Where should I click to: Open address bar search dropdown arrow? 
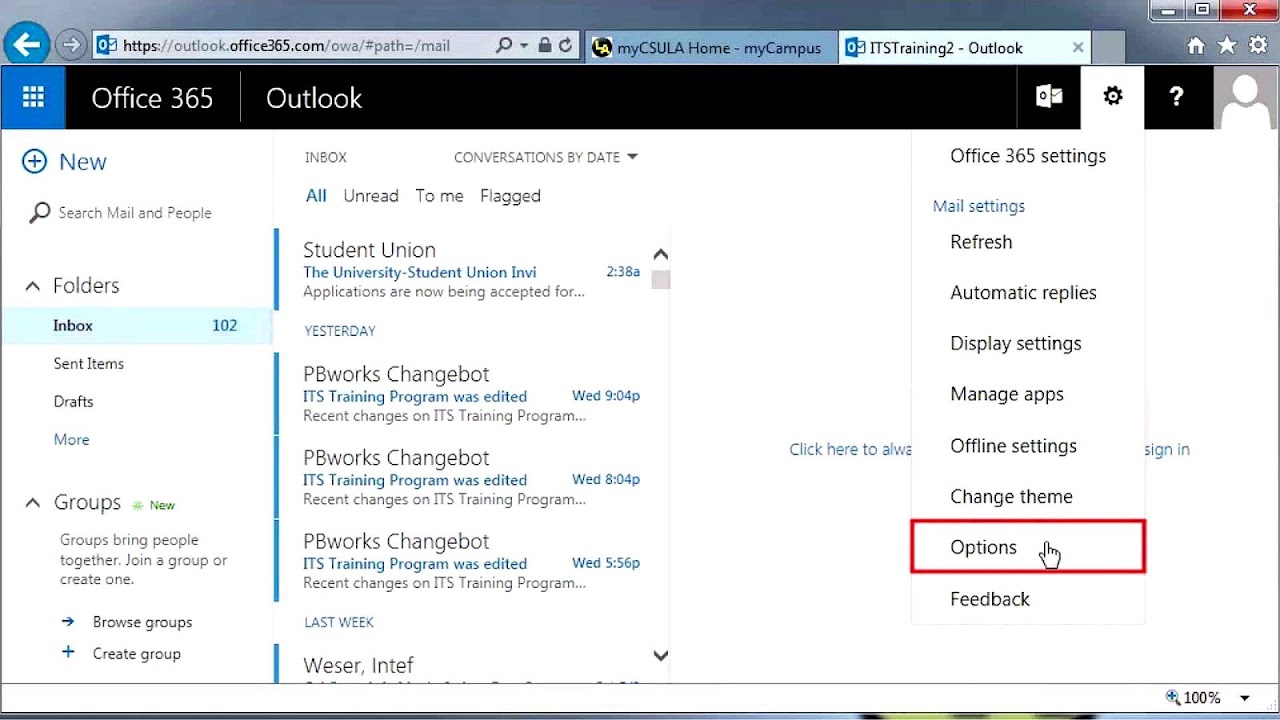[x=524, y=46]
